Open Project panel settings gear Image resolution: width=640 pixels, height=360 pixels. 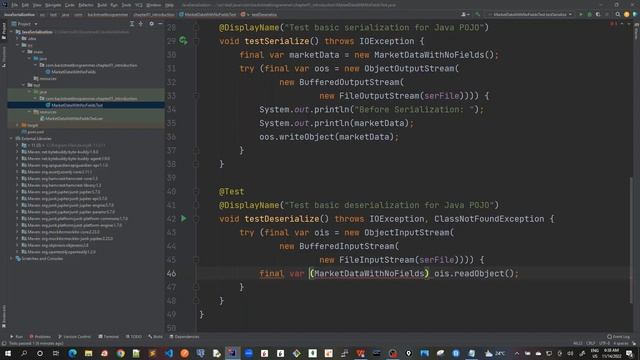click(x=151, y=24)
